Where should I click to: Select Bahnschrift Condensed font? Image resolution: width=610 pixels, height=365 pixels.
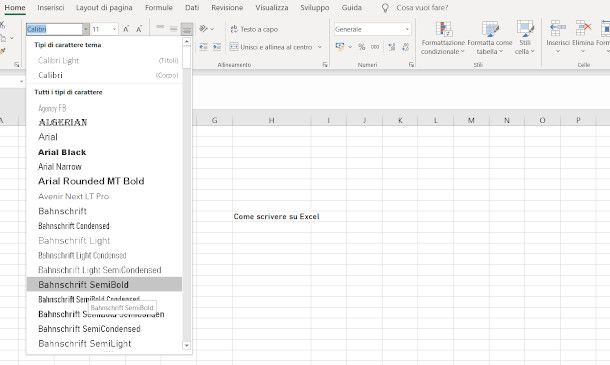(104, 226)
